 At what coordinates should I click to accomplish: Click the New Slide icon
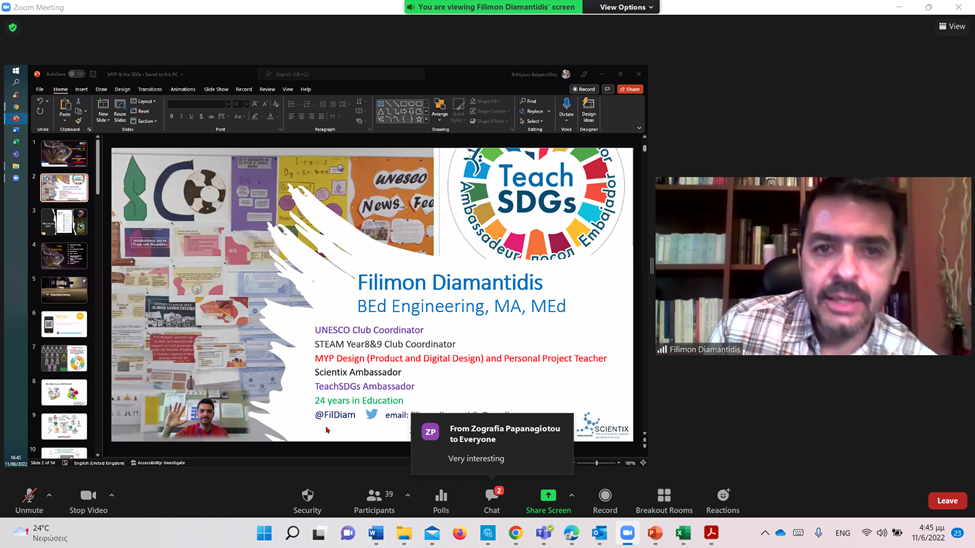(x=103, y=104)
